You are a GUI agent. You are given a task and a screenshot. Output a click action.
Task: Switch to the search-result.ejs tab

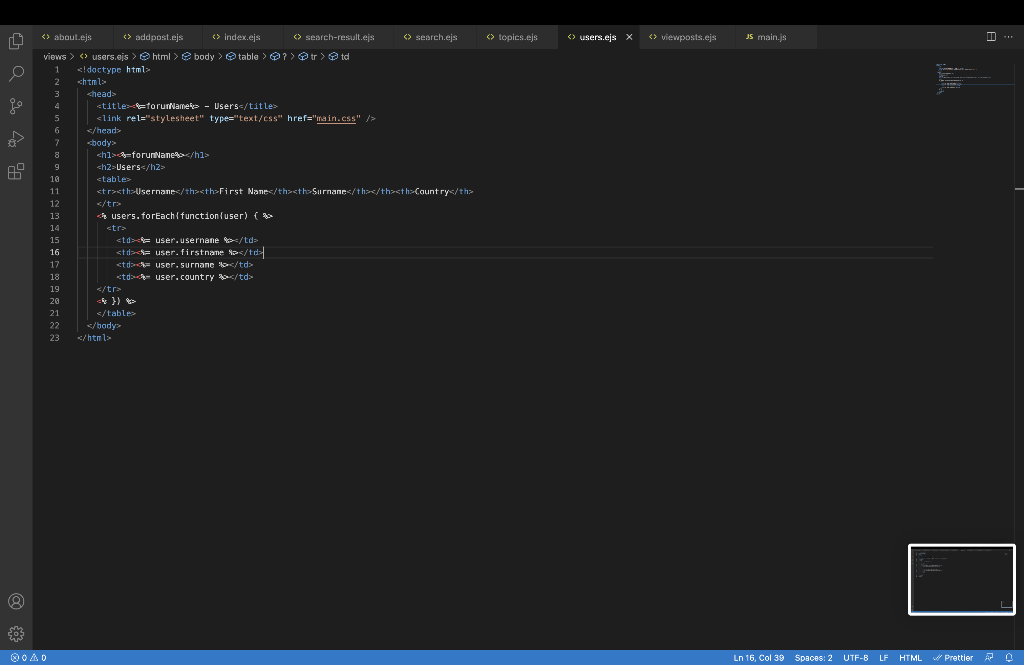(x=339, y=37)
